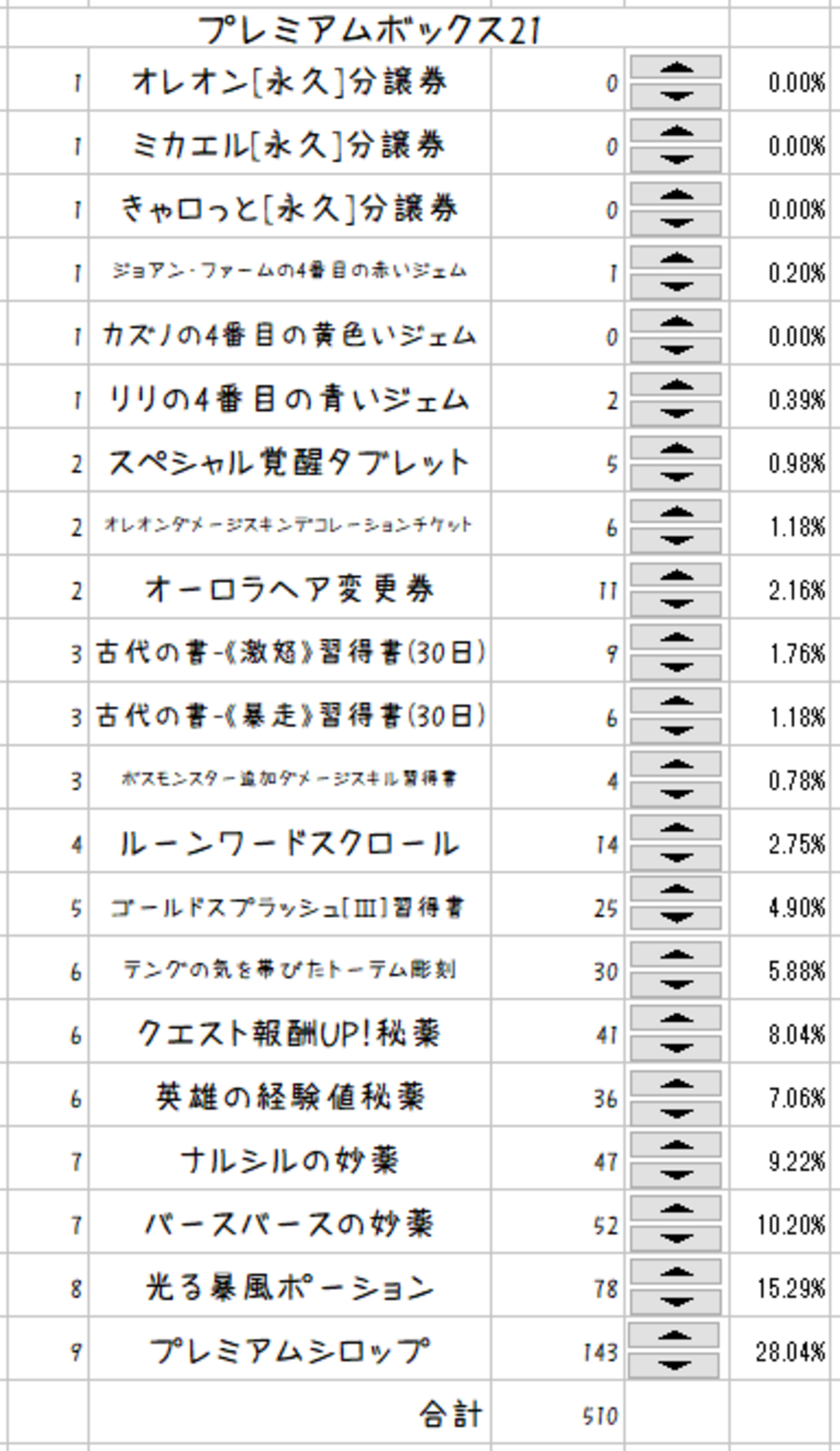Screen dimensions: 840x1451
Task: Click down arrow for ミカエル[永久]分譲券 count
Action: pyautogui.click(x=675, y=159)
